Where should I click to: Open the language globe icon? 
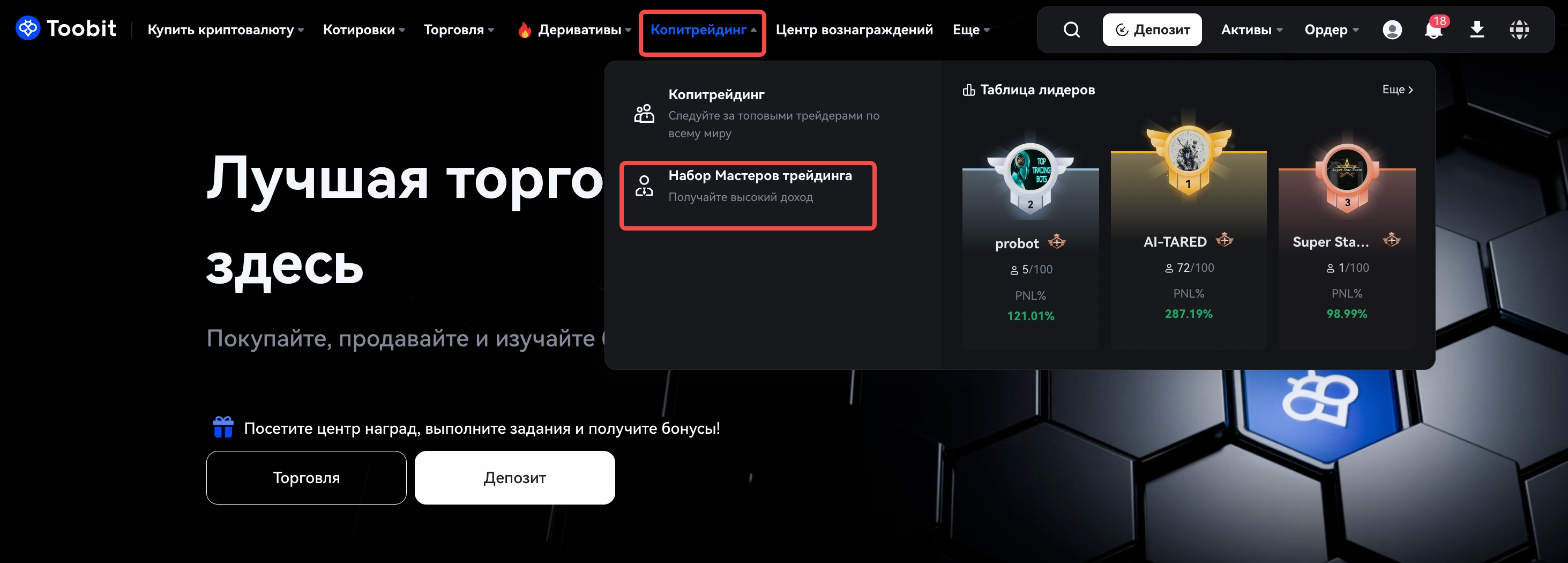(x=1519, y=29)
